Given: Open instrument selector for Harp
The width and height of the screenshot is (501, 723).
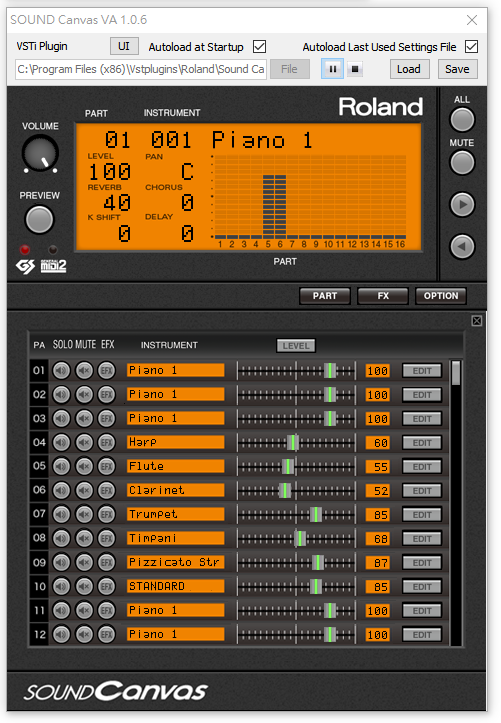Looking at the screenshot, I should (176, 442).
